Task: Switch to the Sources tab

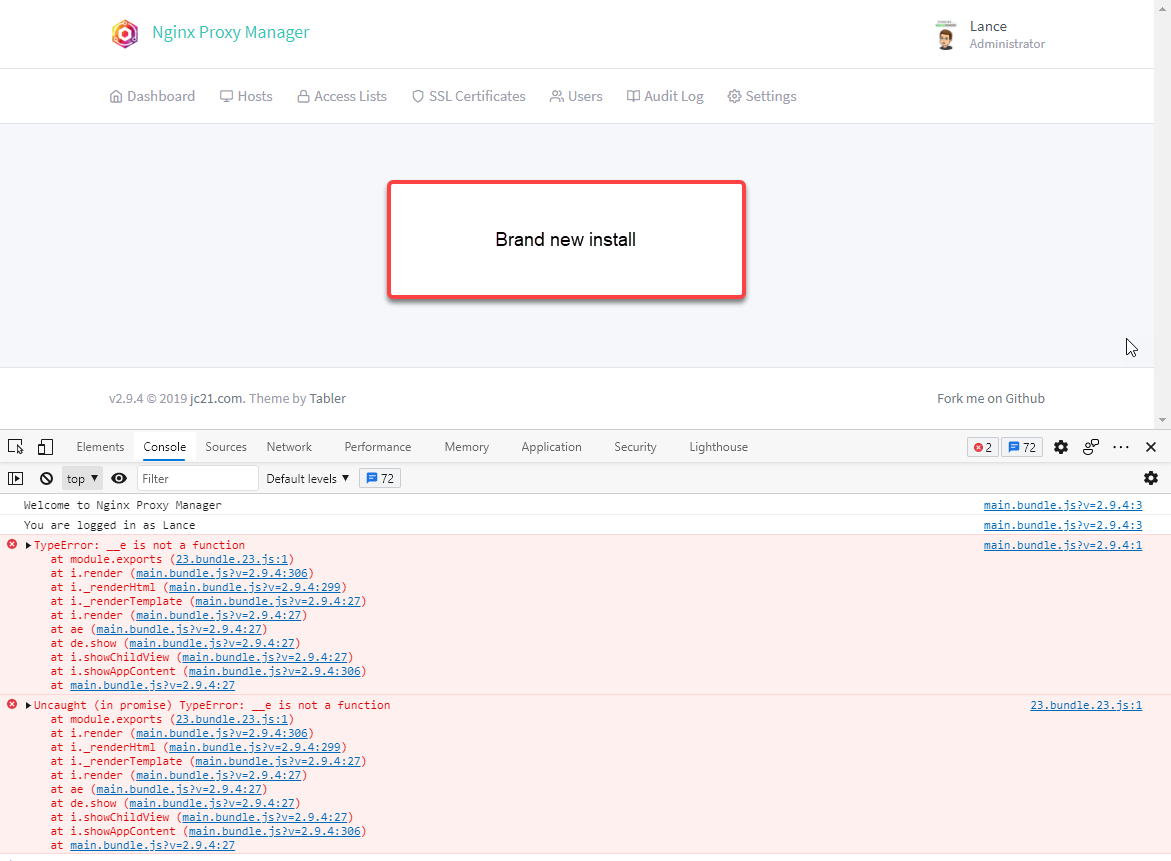Action: click(226, 447)
